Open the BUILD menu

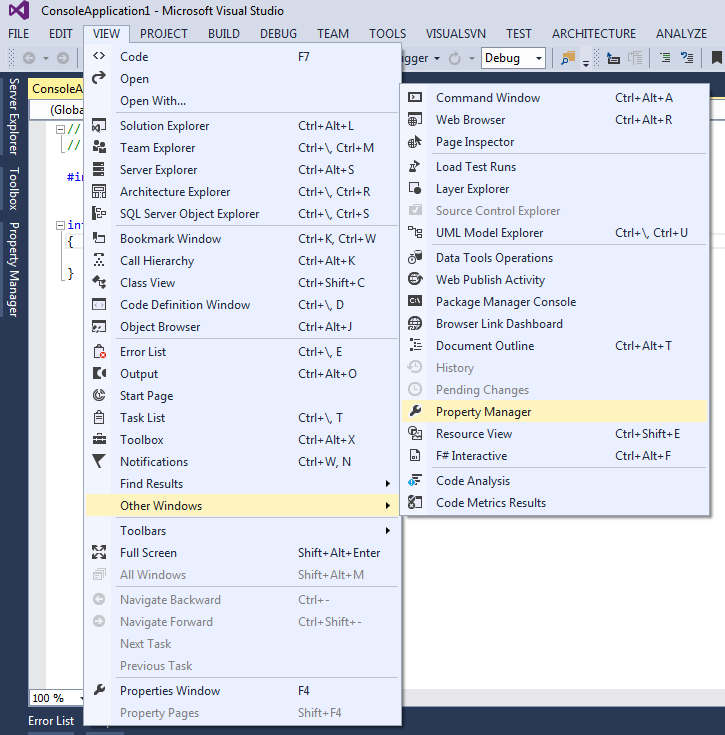(x=224, y=34)
